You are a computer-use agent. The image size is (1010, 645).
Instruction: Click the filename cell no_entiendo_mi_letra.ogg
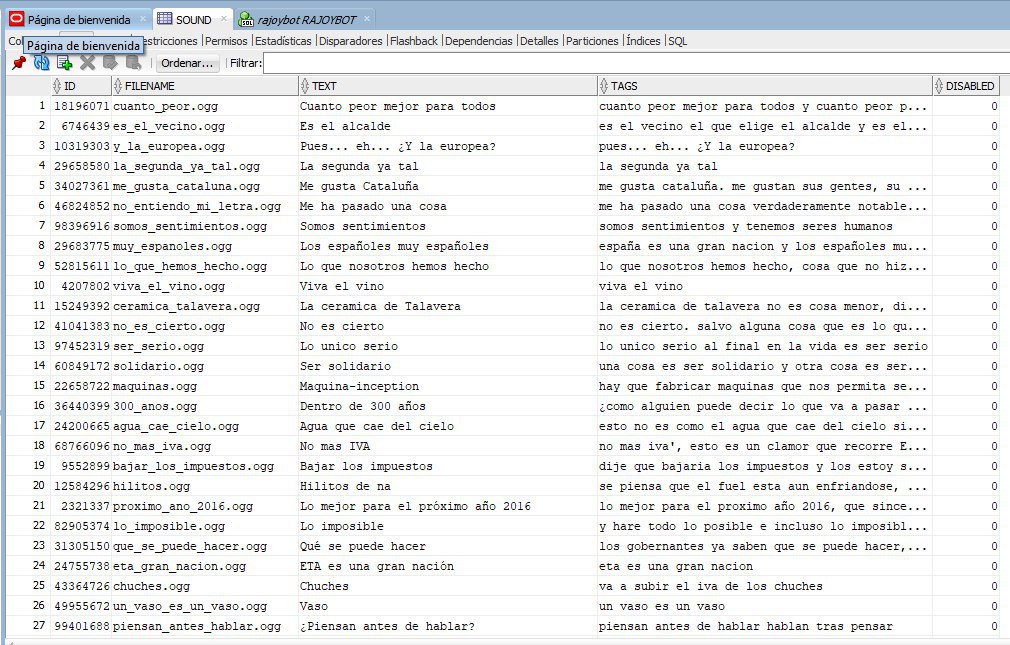(x=205, y=206)
